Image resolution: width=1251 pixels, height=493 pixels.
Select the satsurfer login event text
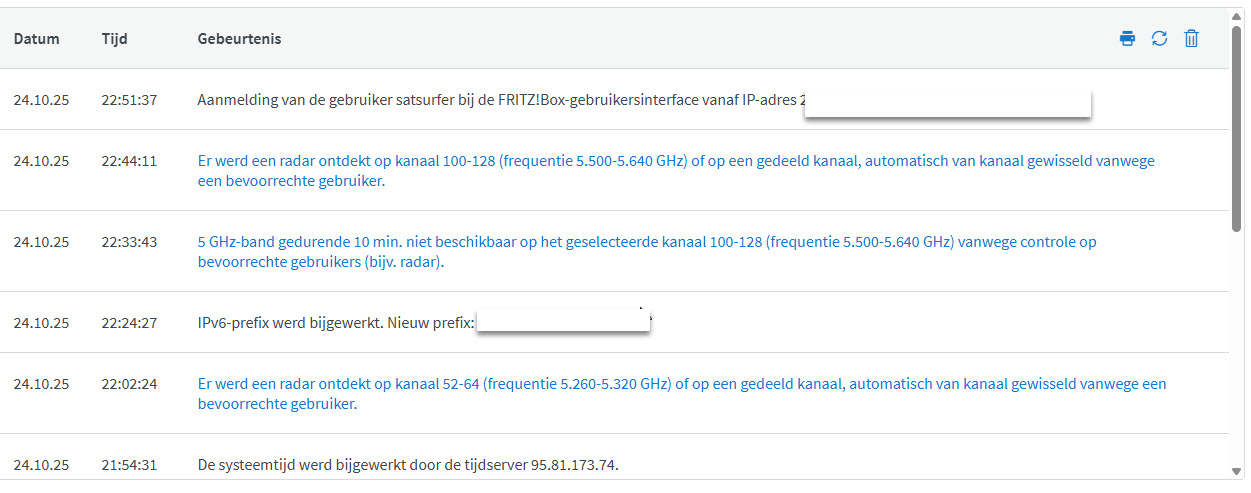pos(500,100)
